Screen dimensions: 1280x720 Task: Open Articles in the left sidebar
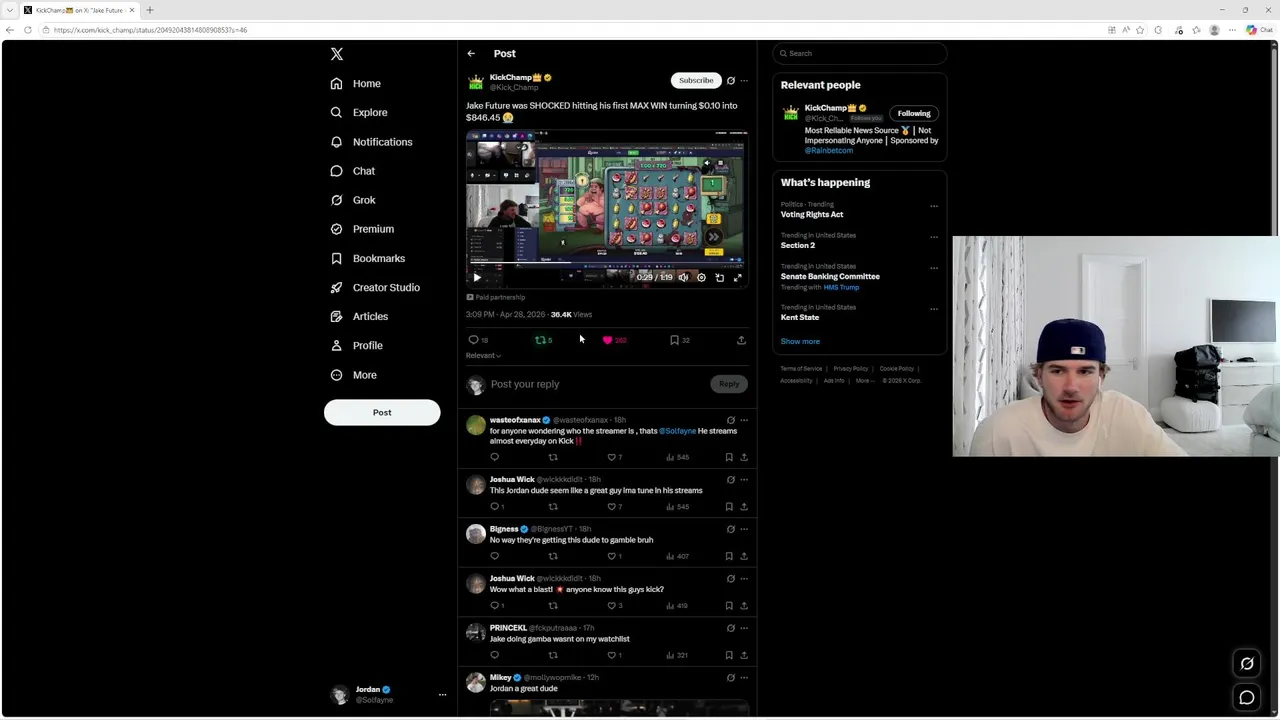[359, 316]
